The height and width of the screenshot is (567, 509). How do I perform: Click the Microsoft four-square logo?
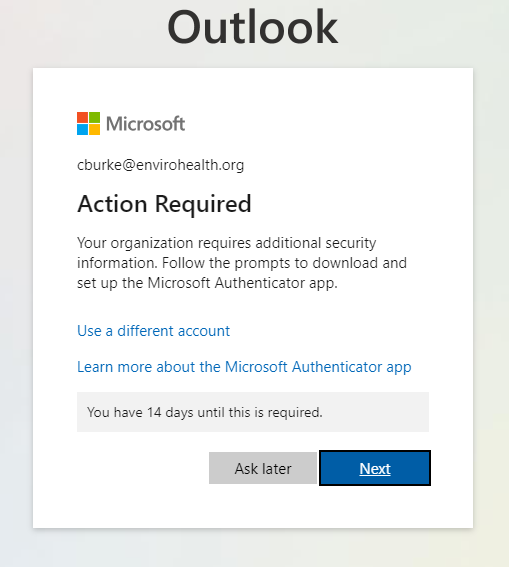(x=89, y=123)
